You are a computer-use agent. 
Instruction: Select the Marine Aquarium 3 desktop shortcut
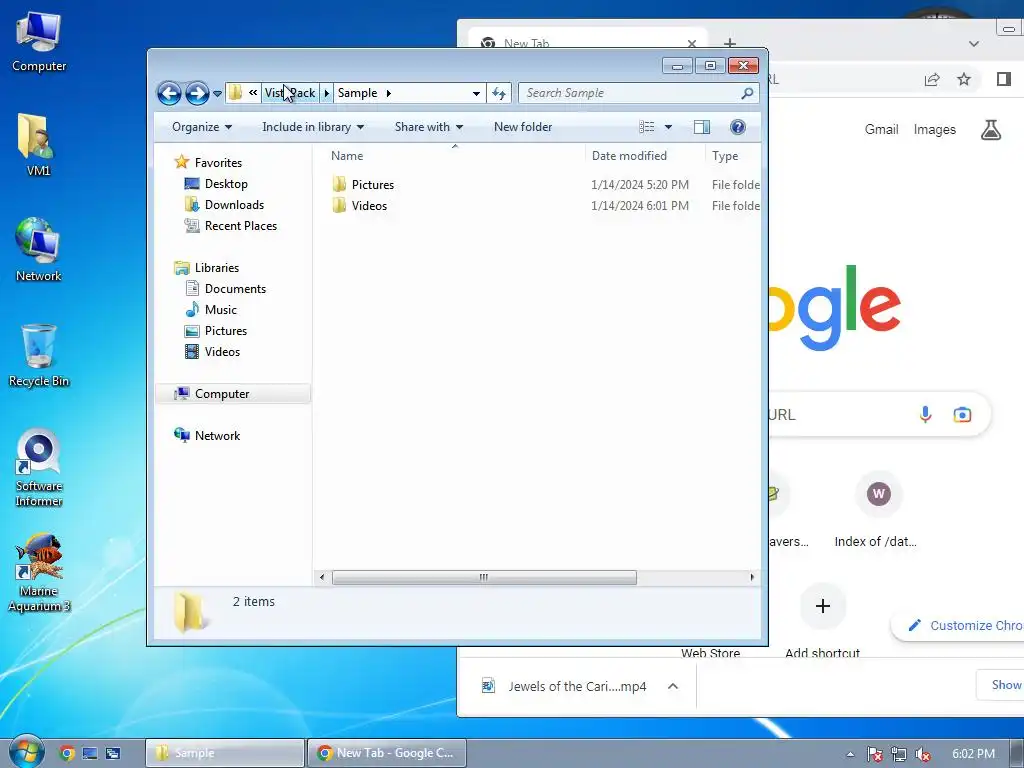39,573
